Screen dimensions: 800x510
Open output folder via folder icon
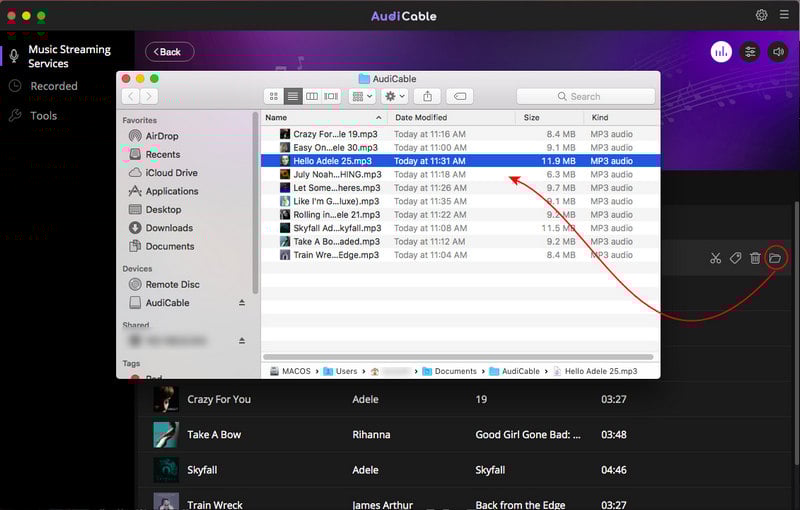[775, 259]
